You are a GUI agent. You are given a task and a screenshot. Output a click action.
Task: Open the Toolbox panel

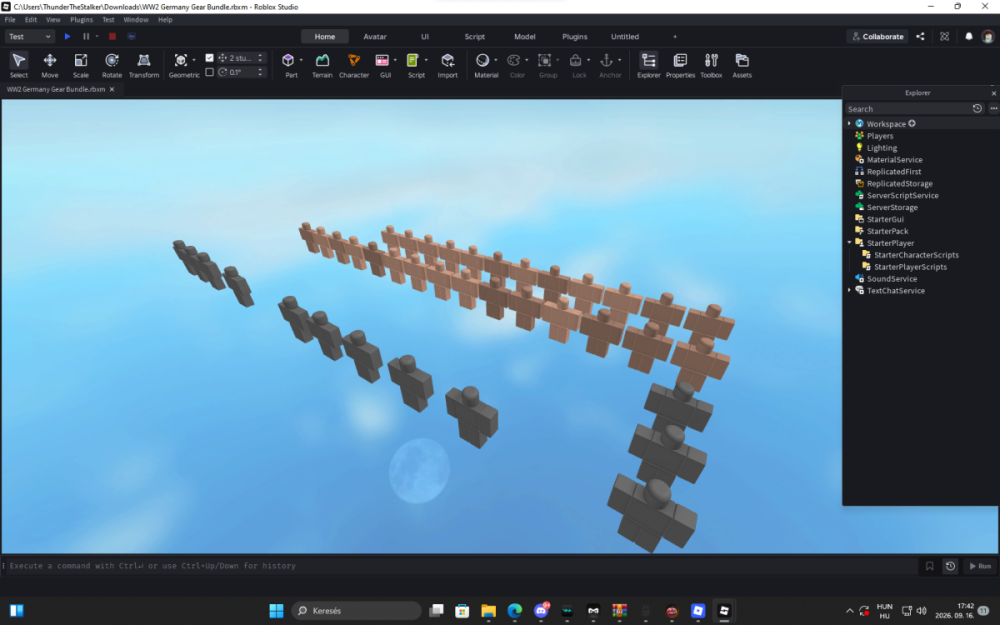click(x=711, y=65)
